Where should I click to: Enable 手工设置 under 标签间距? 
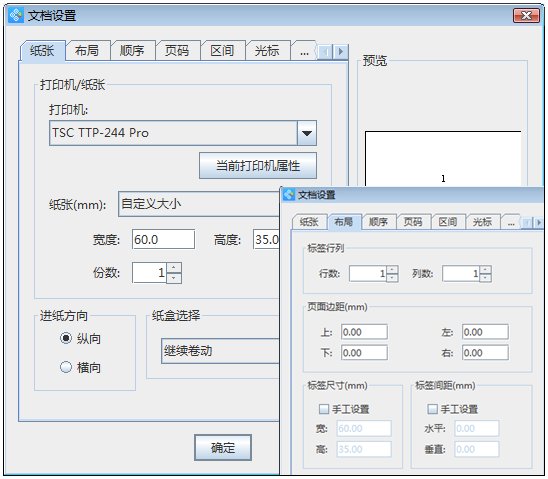(x=433, y=408)
